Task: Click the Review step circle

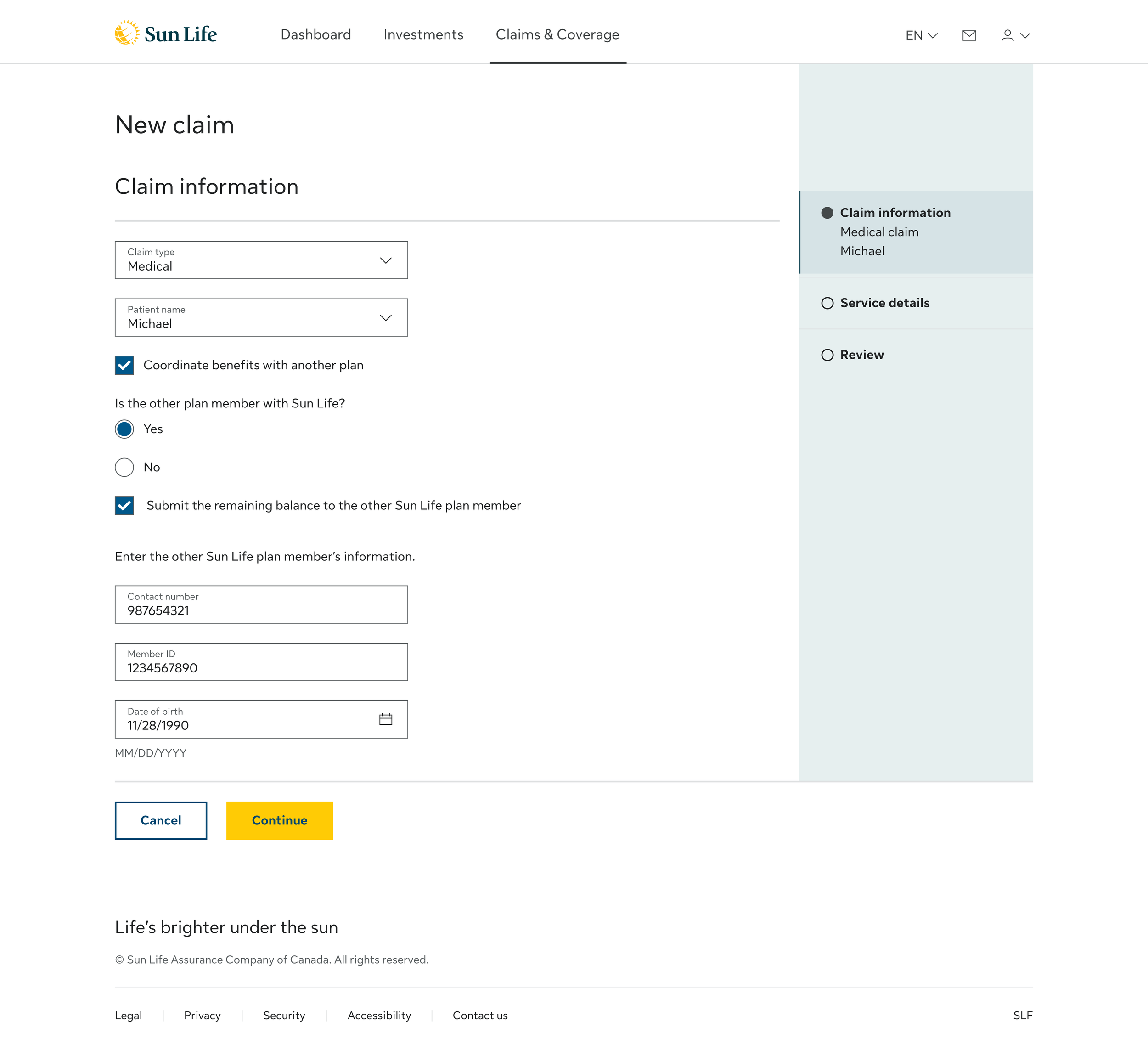Action: click(827, 355)
